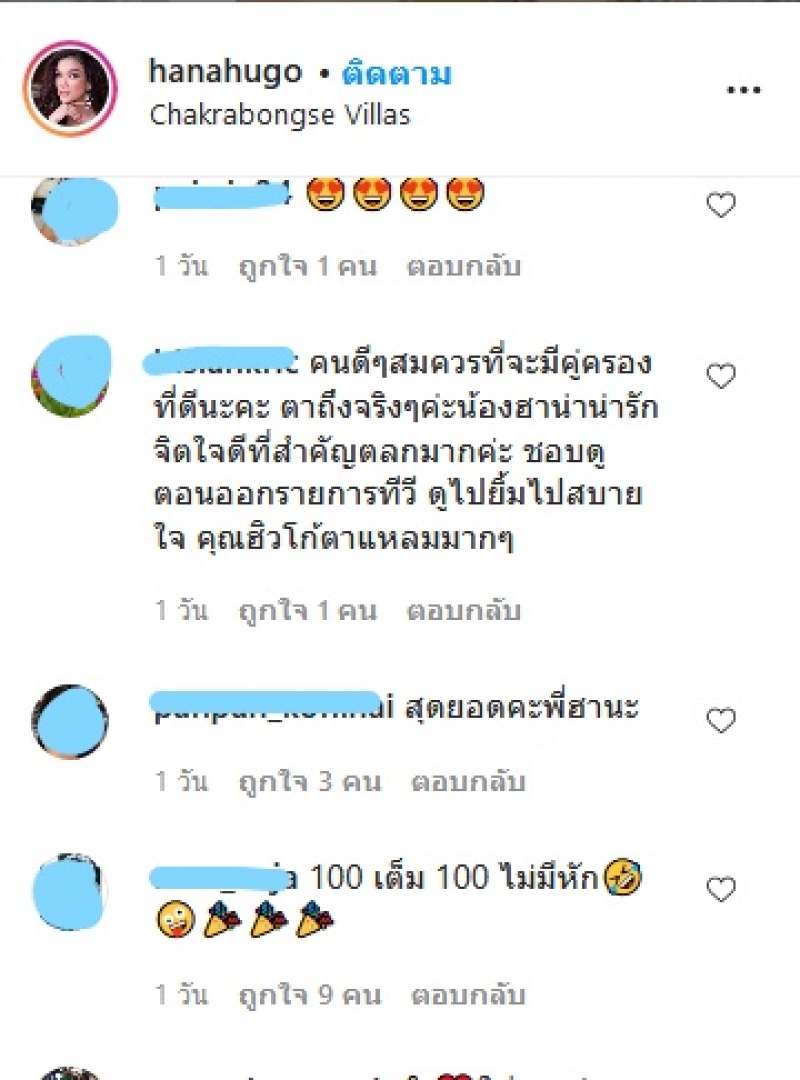View likes on heart-eyes emoji comment

coord(308,267)
